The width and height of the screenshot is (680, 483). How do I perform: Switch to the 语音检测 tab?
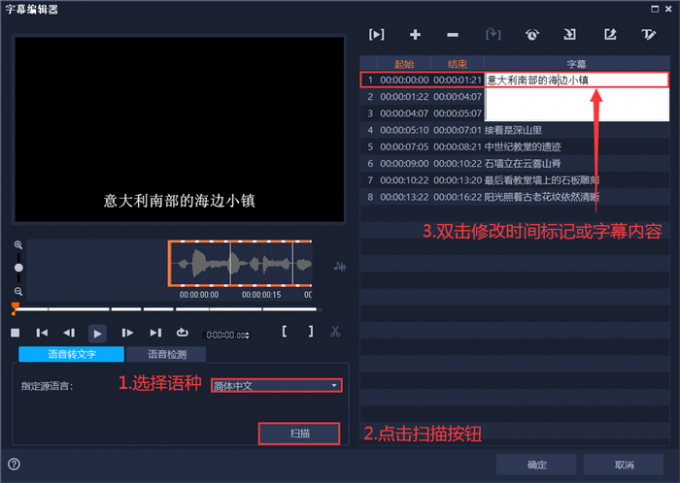point(167,354)
